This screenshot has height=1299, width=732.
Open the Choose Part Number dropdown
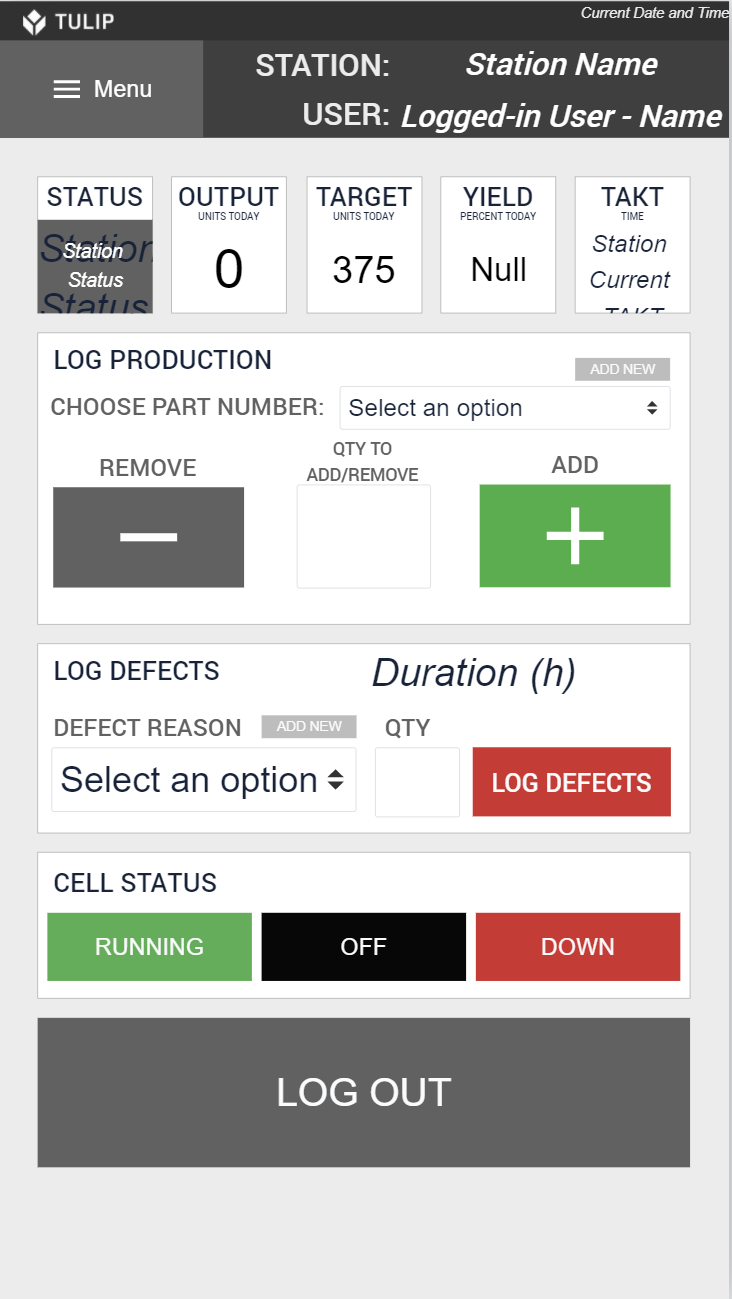(x=490, y=408)
